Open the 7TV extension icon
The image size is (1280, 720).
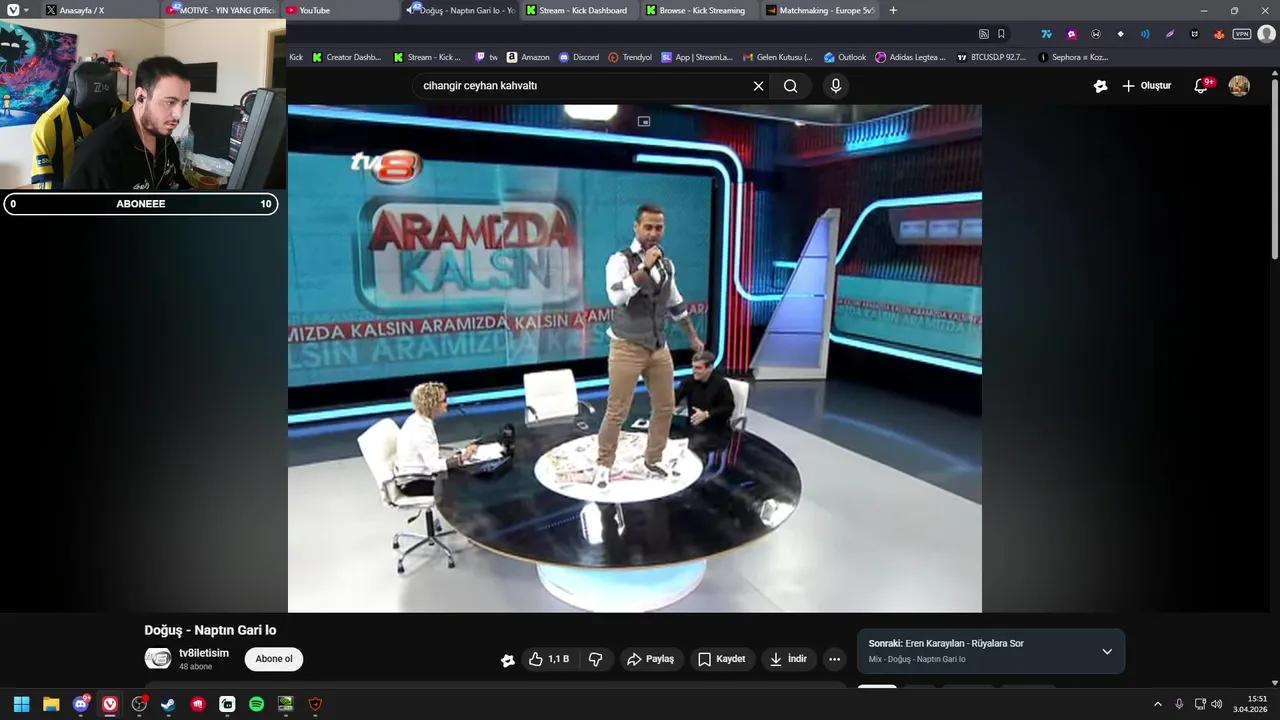(x=1047, y=34)
